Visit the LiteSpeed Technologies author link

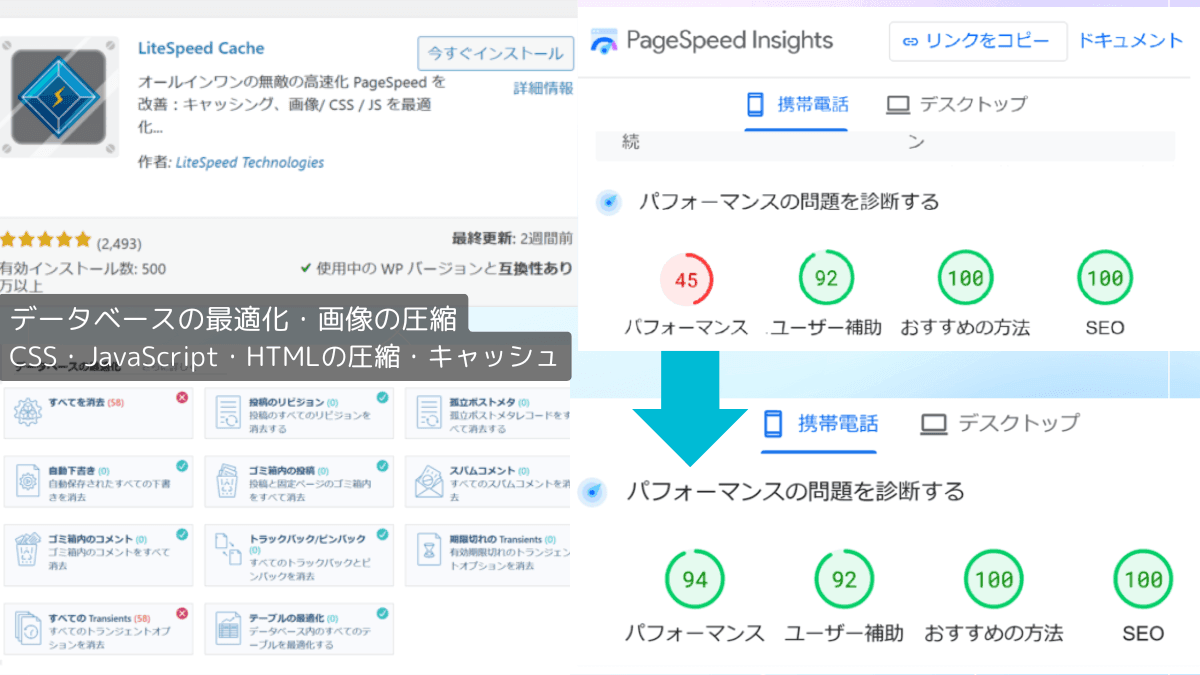[249, 162]
